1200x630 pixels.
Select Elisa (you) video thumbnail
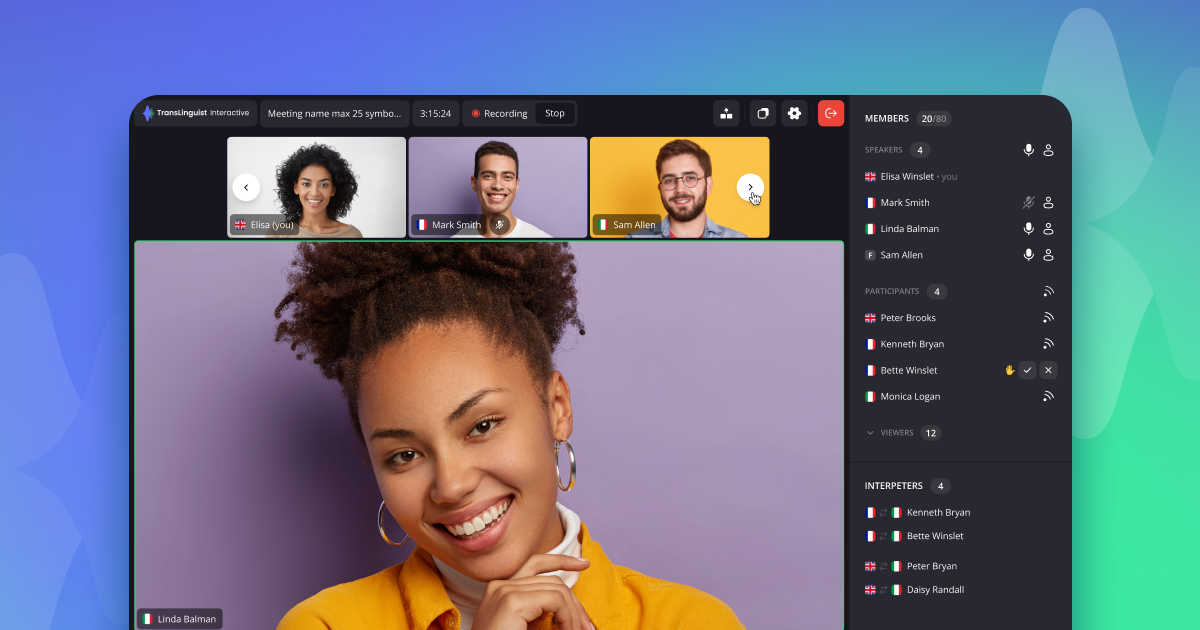point(316,187)
